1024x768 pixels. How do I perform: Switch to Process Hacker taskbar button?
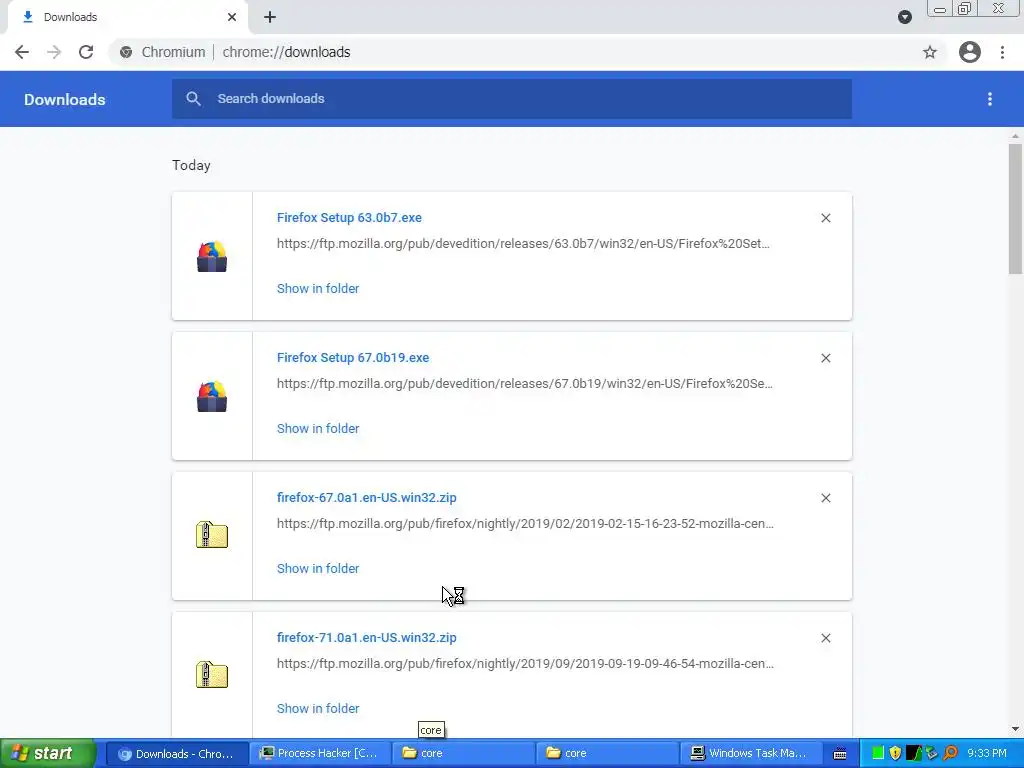click(319, 754)
